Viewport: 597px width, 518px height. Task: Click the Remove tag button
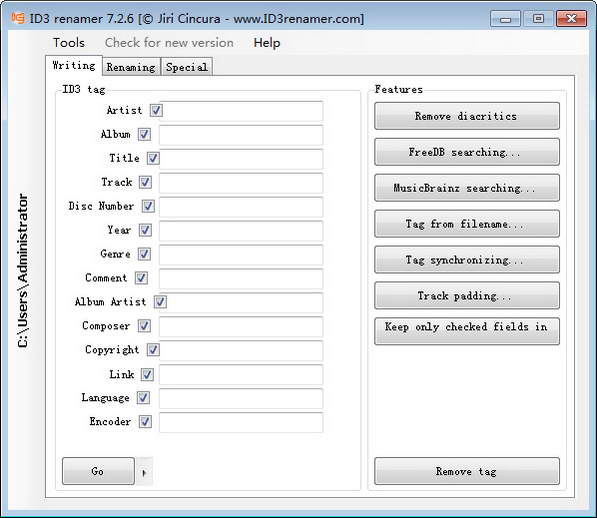pos(467,471)
